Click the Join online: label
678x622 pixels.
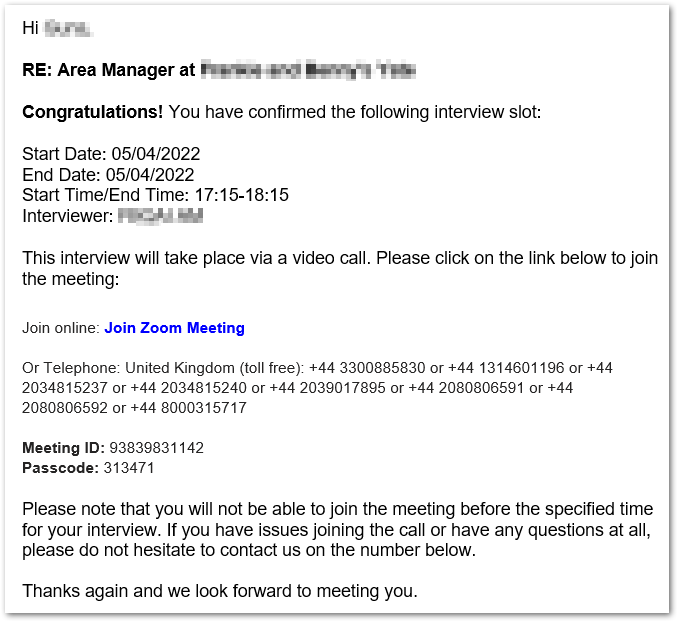pos(60,328)
